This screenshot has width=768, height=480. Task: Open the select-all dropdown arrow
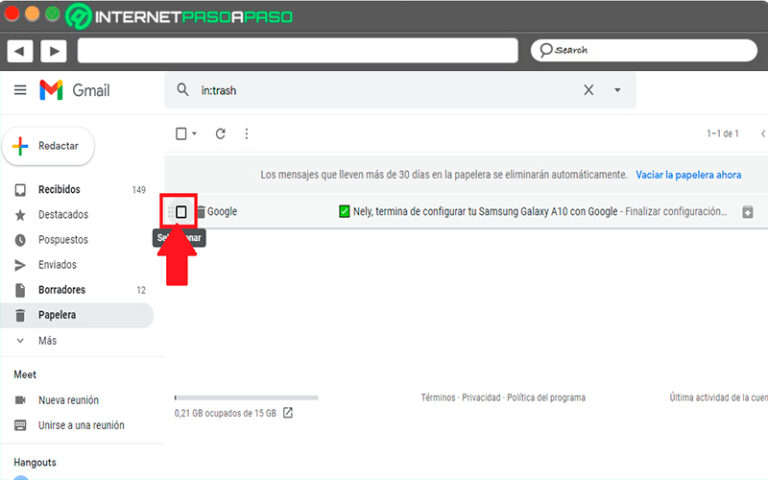click(194, 134)
